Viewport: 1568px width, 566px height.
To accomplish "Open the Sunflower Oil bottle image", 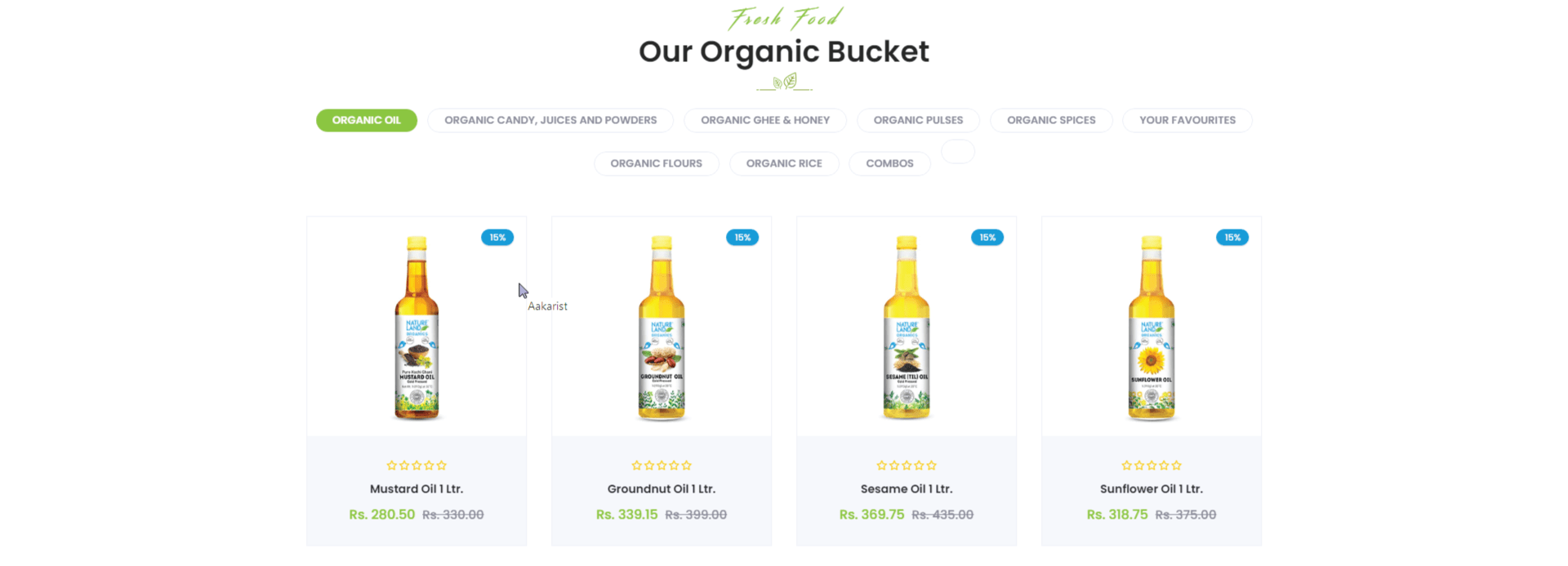I will 1151,328.
